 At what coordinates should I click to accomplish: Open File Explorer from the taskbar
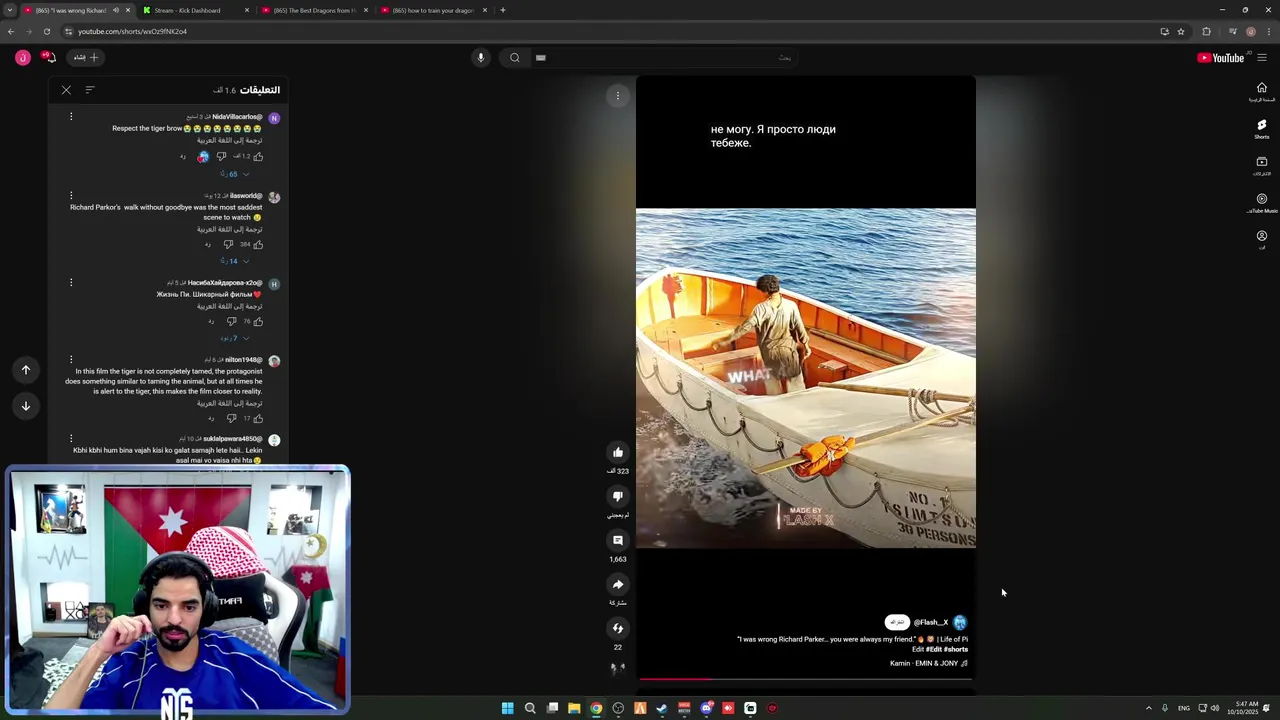pos(574,708)
